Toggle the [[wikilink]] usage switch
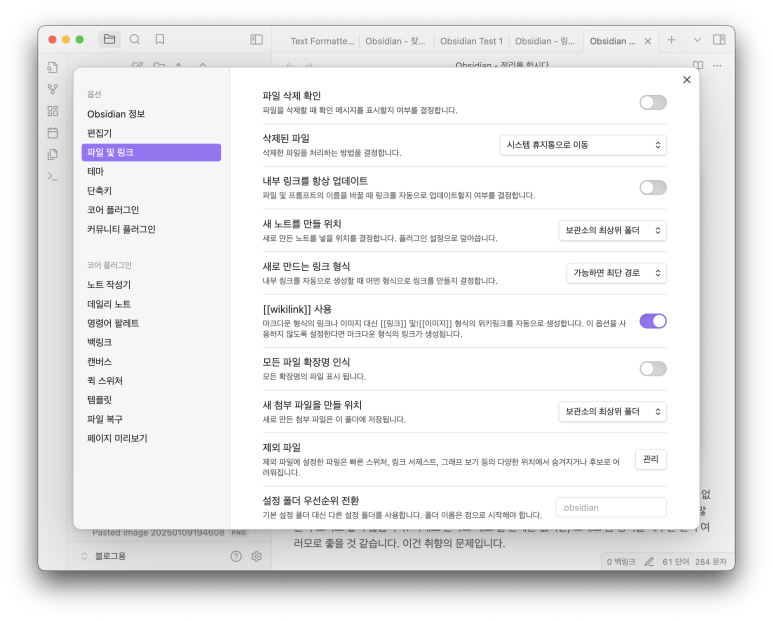 pos(653,321)
